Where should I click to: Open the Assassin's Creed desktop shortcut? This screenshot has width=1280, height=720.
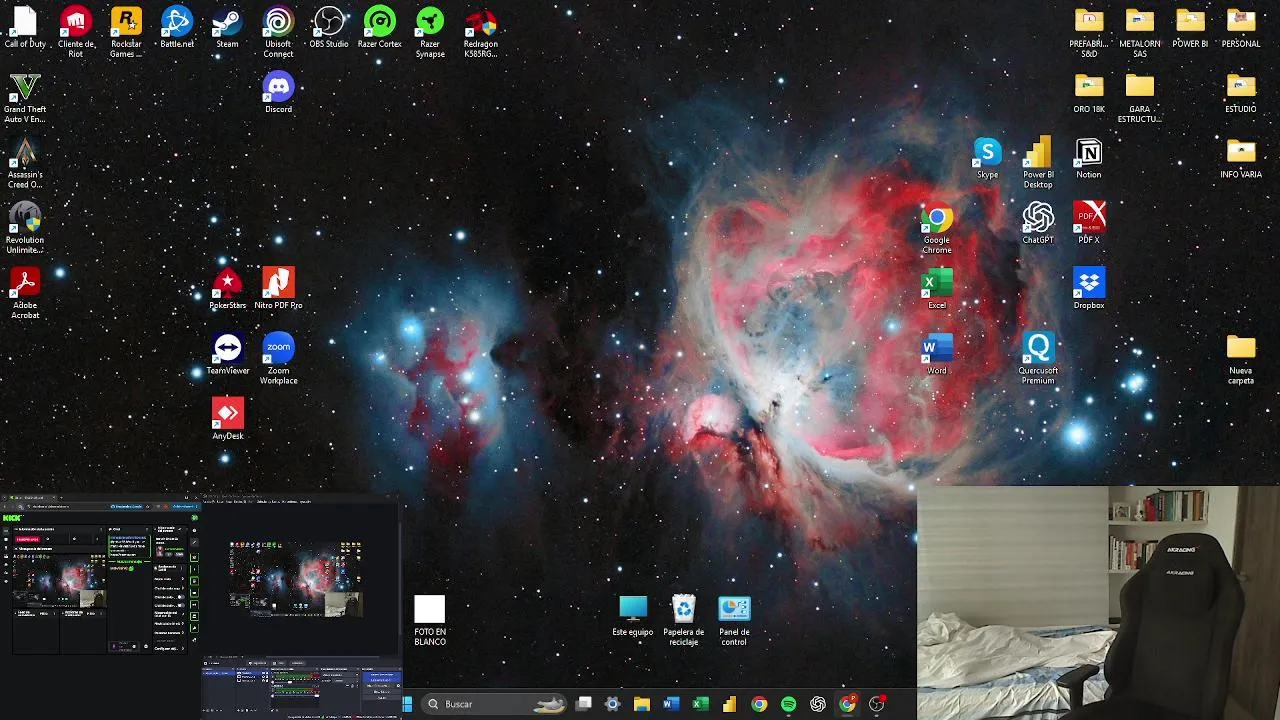(25, 163)
